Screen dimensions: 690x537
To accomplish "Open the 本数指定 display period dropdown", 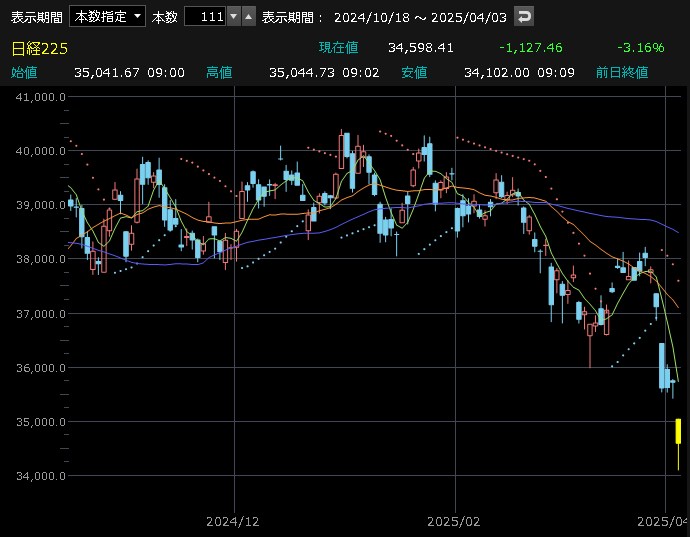I will [x=107, y=17].
